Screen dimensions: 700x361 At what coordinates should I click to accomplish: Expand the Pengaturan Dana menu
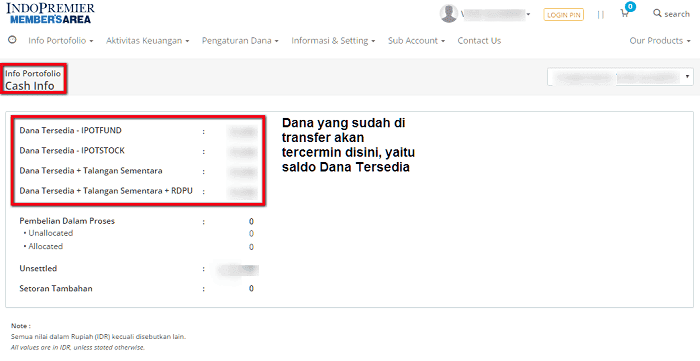pyautogui.click(x=240, y=41)
